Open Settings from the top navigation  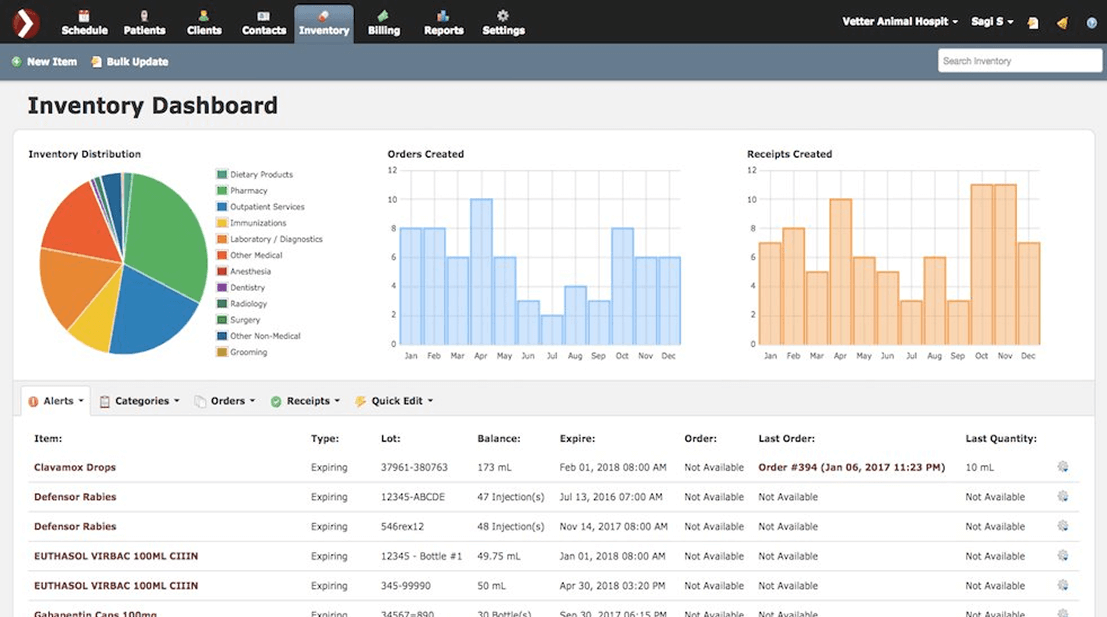click(503, 22)
